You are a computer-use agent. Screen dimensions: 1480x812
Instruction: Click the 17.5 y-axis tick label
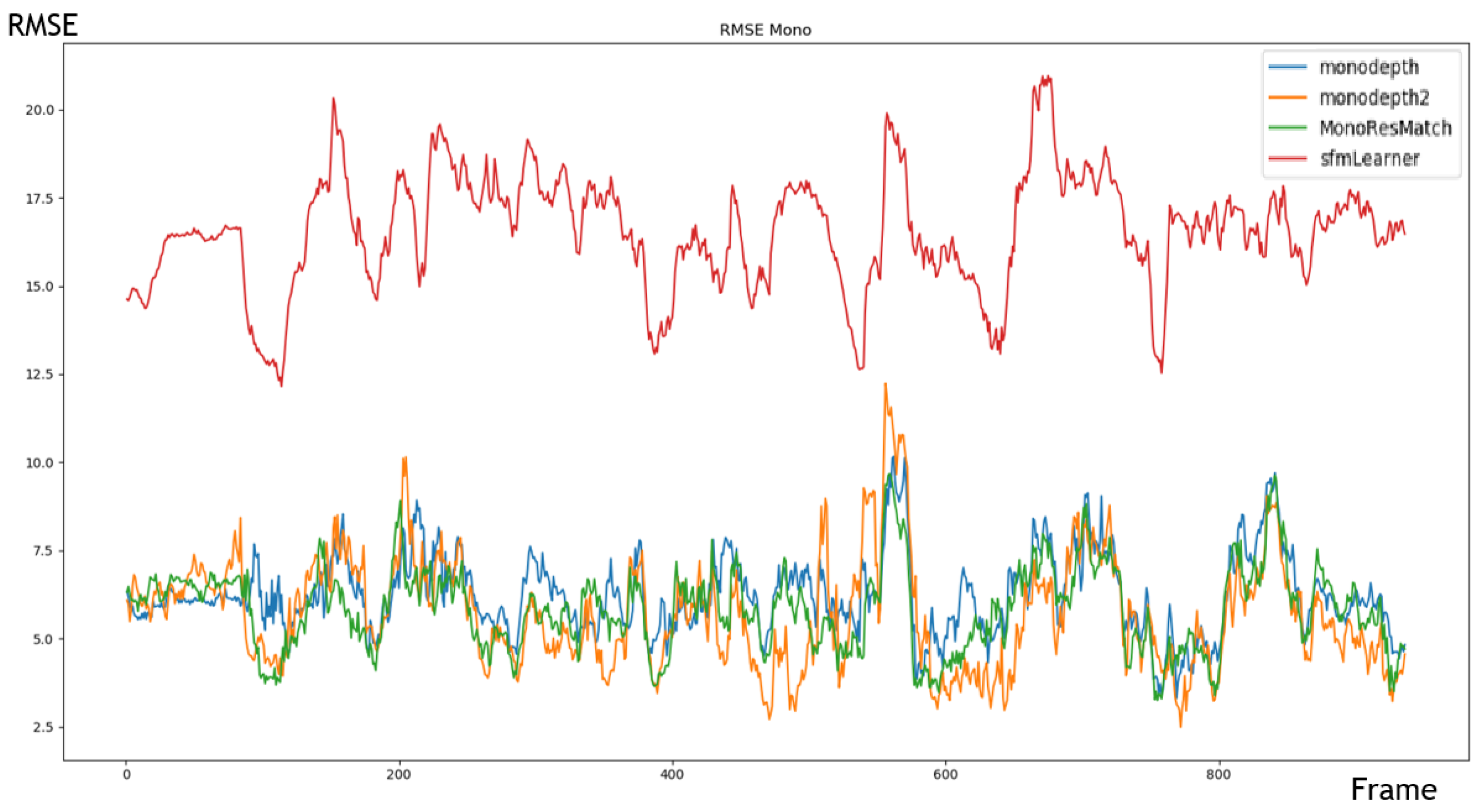click(39, 199)
